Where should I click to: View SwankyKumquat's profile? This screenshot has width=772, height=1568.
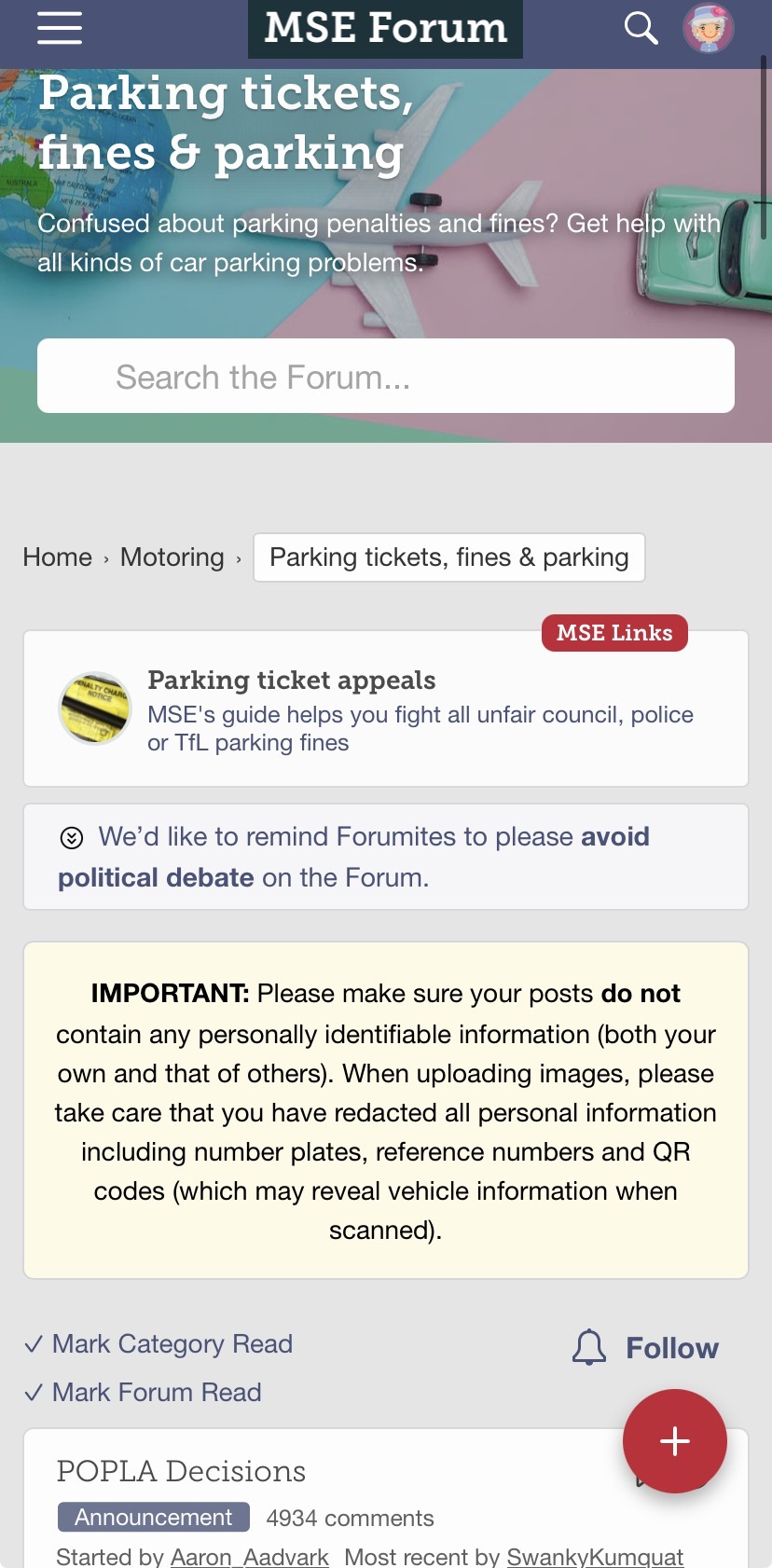pos(595,1557)
